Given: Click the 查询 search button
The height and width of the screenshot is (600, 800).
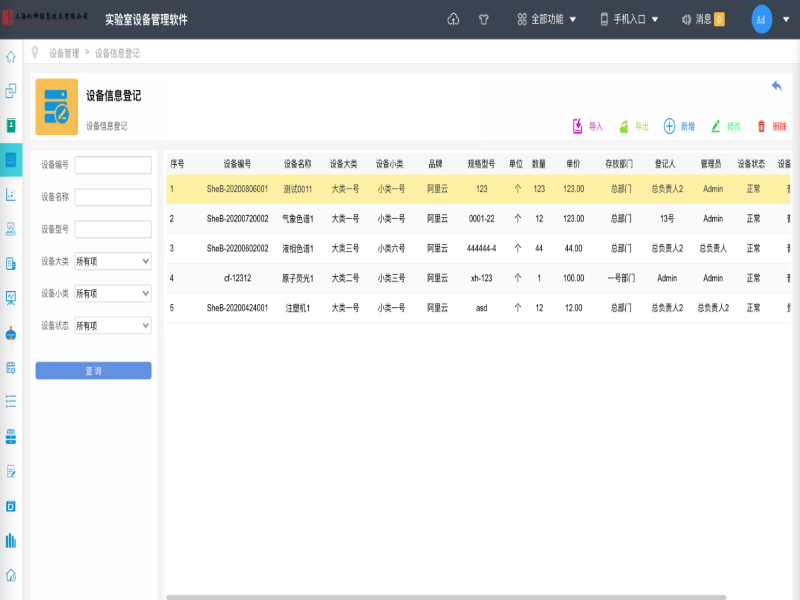Looking at the screenshot, I should coord(93,371).
